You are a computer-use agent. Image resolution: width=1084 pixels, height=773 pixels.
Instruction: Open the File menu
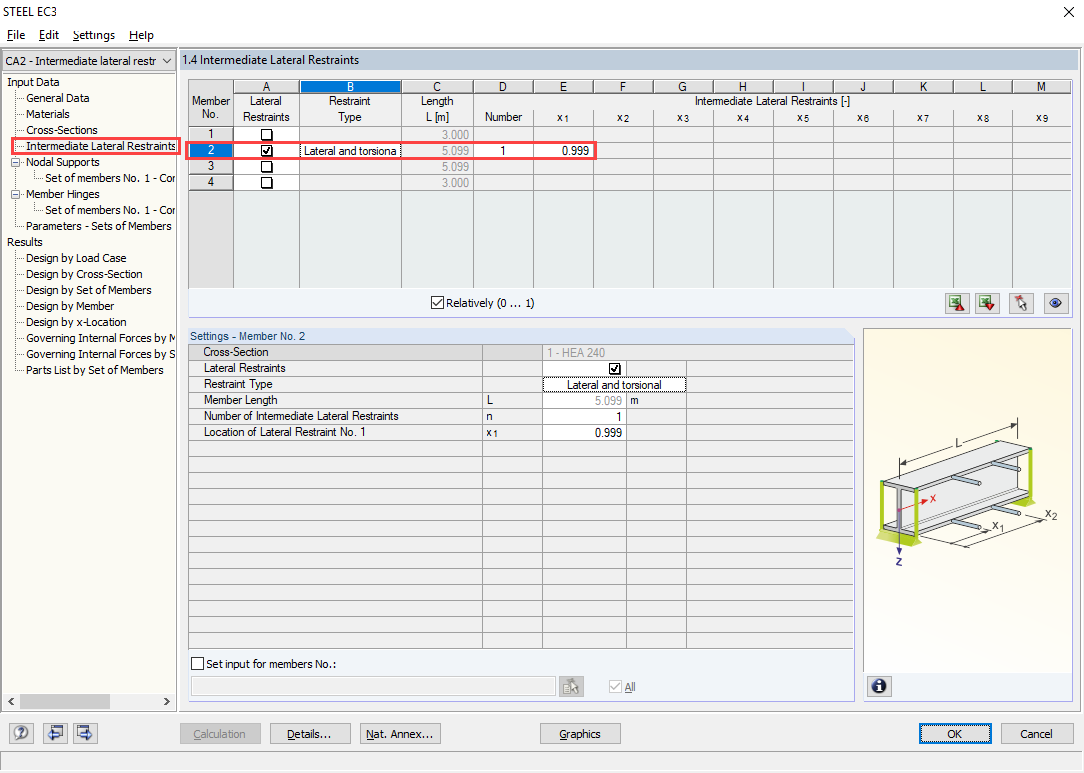click(15, 35)
